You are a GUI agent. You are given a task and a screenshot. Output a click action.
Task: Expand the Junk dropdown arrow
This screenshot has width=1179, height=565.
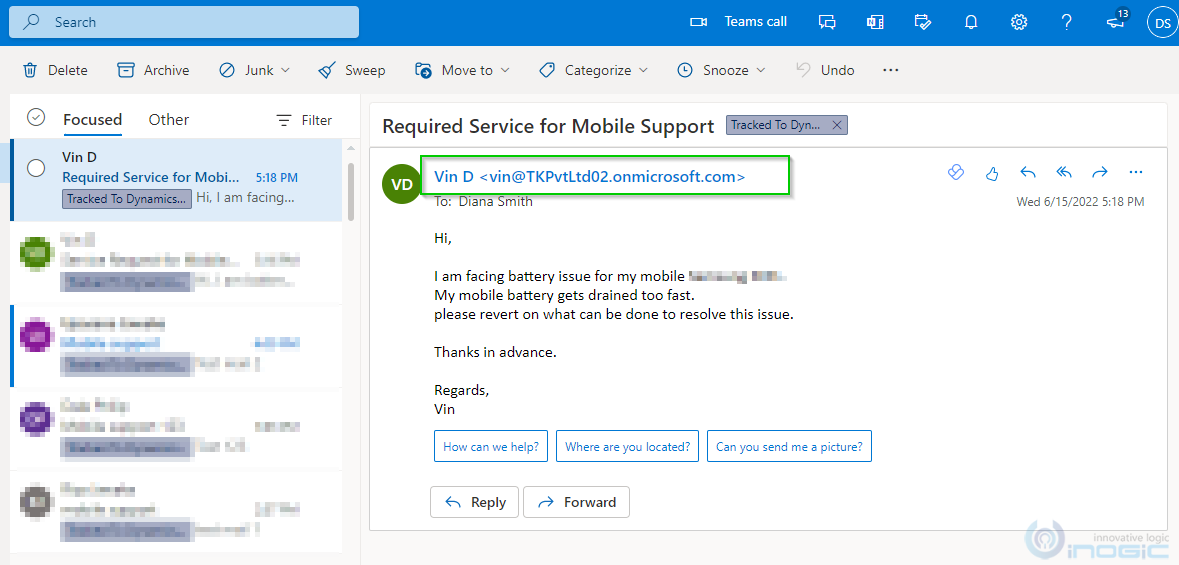point(286,70)
